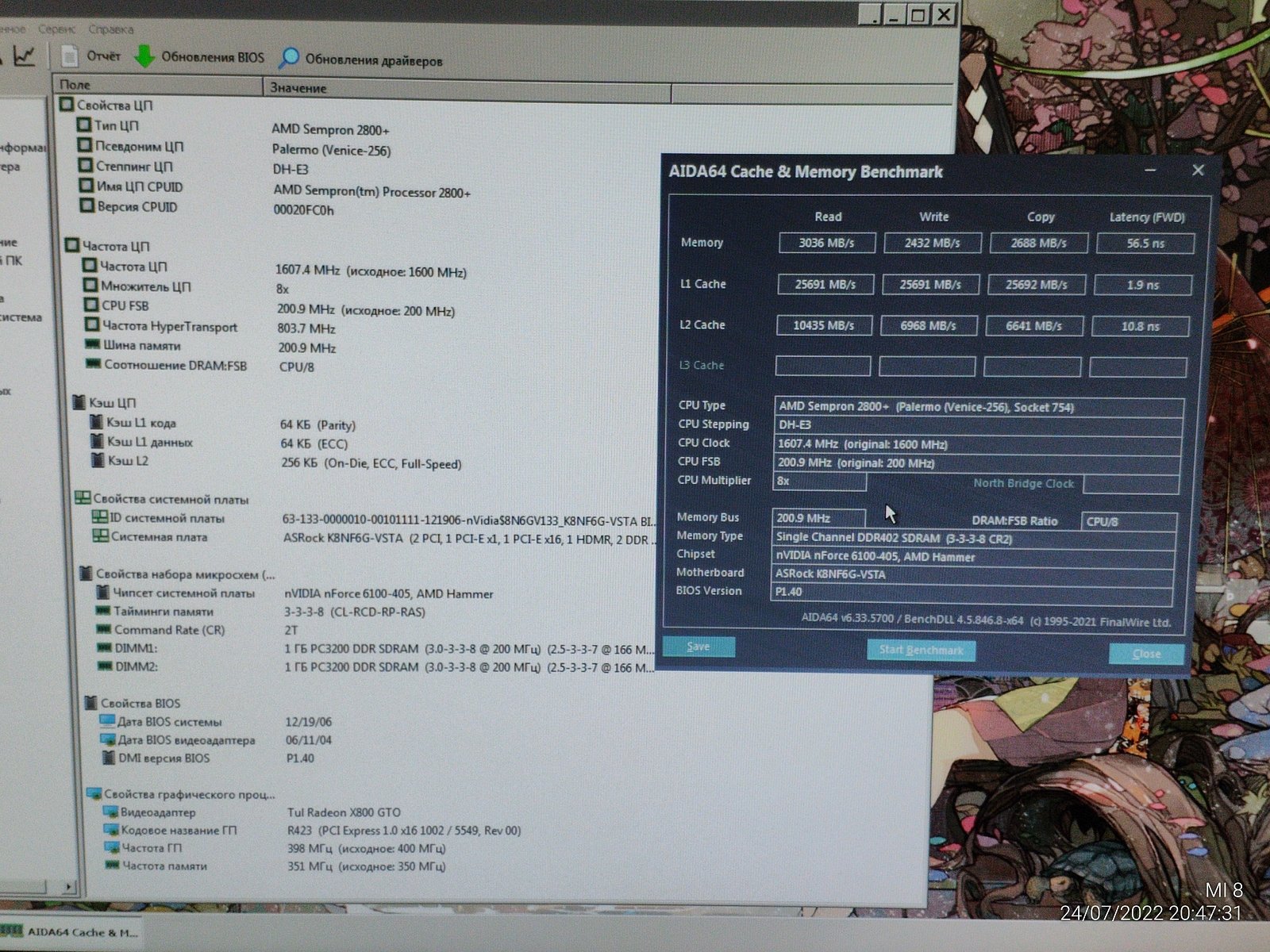Click the CPU Clock field showing 1607.4 MHz
The image size is (1270, 952).
point(977,444)
